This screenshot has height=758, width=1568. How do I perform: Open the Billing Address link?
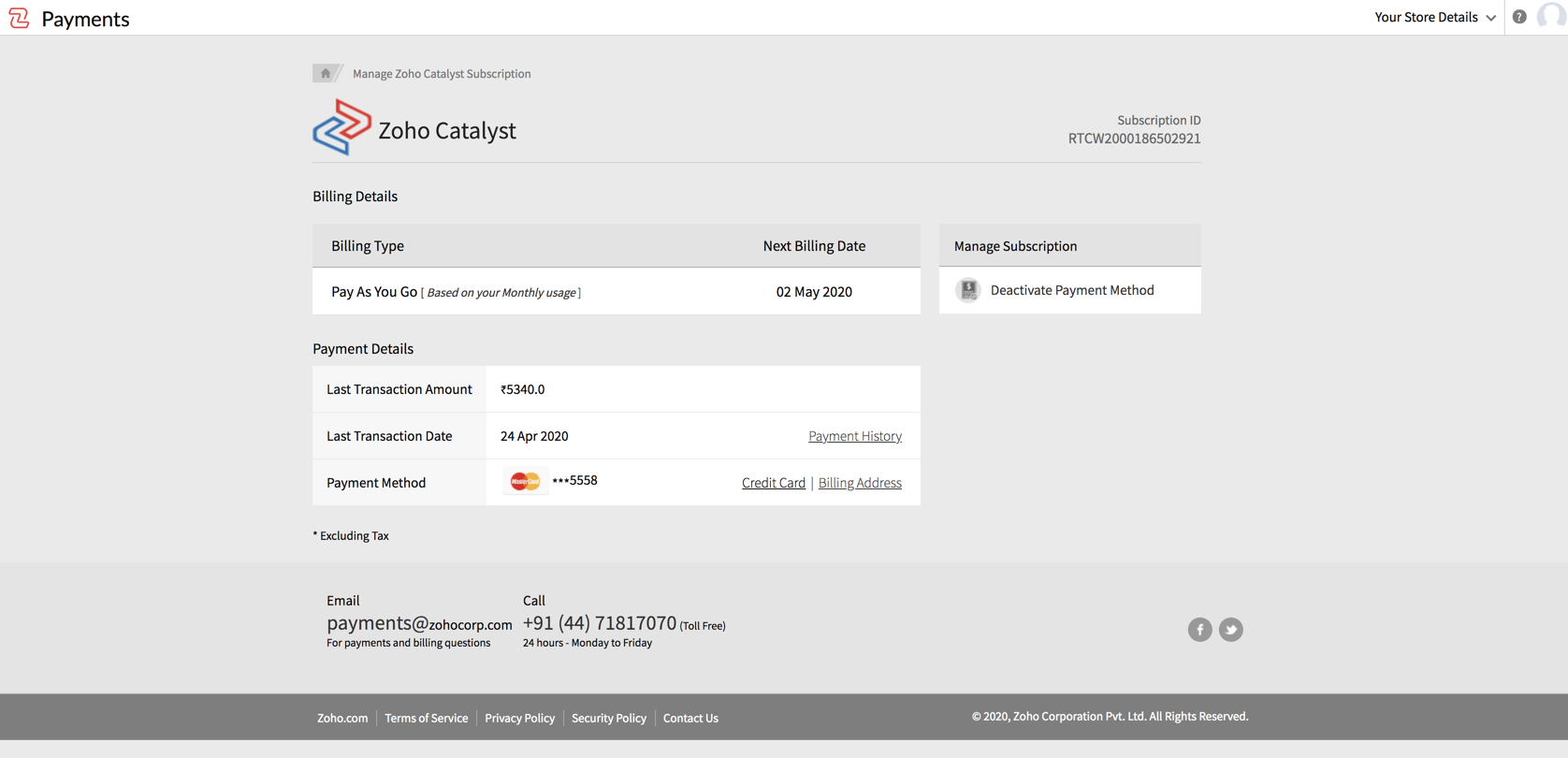(860, 483)
